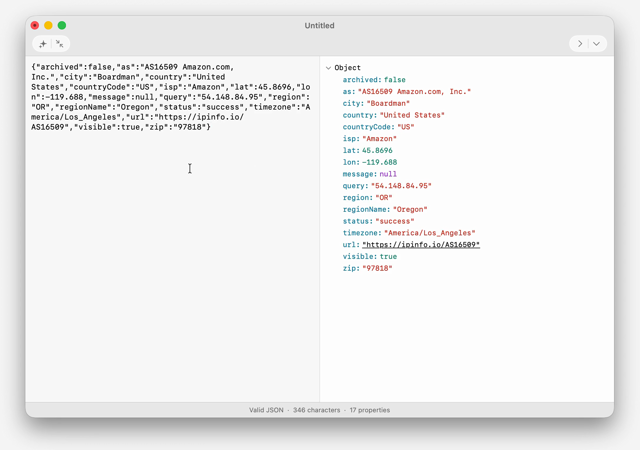Click the format/beautify JSON sparkle icon
Image resolution: width=640 pixels, height=450 pixels.
(x=43, y=44)
